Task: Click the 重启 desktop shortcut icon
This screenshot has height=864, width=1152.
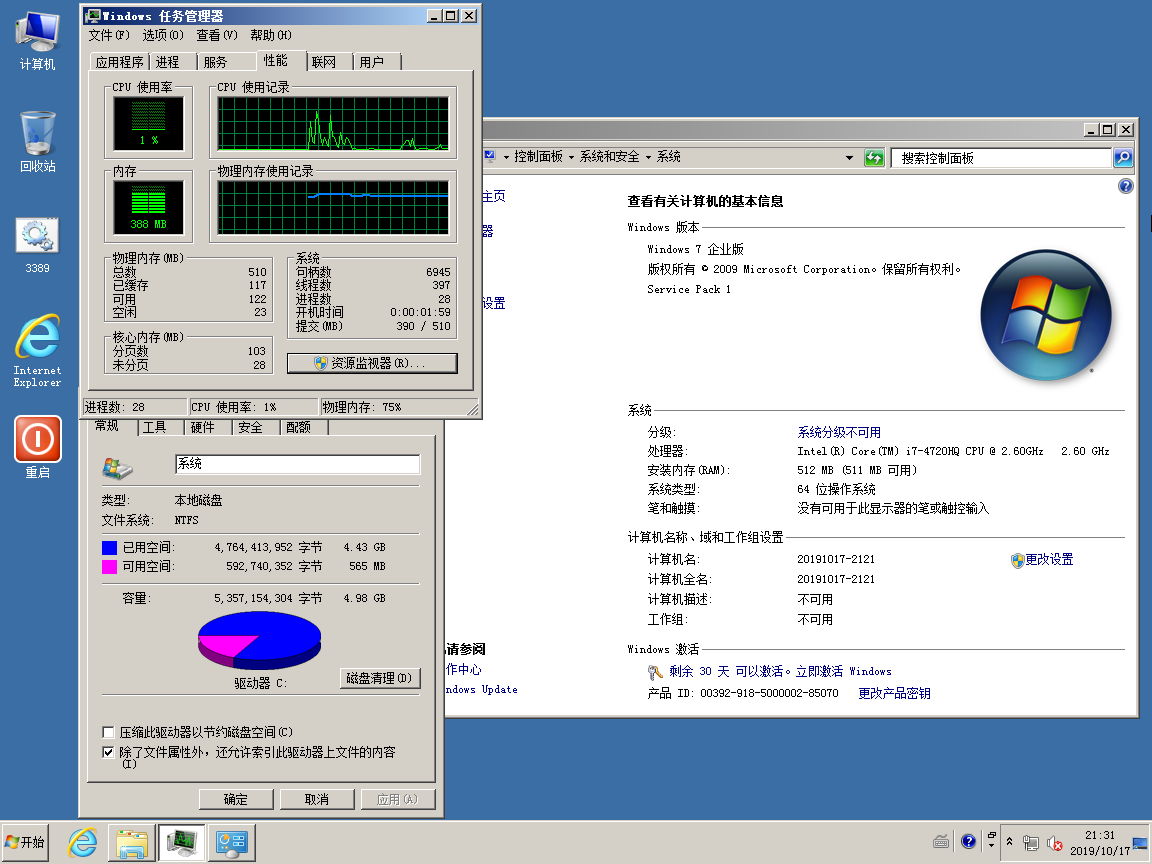Action: (37, 439)
